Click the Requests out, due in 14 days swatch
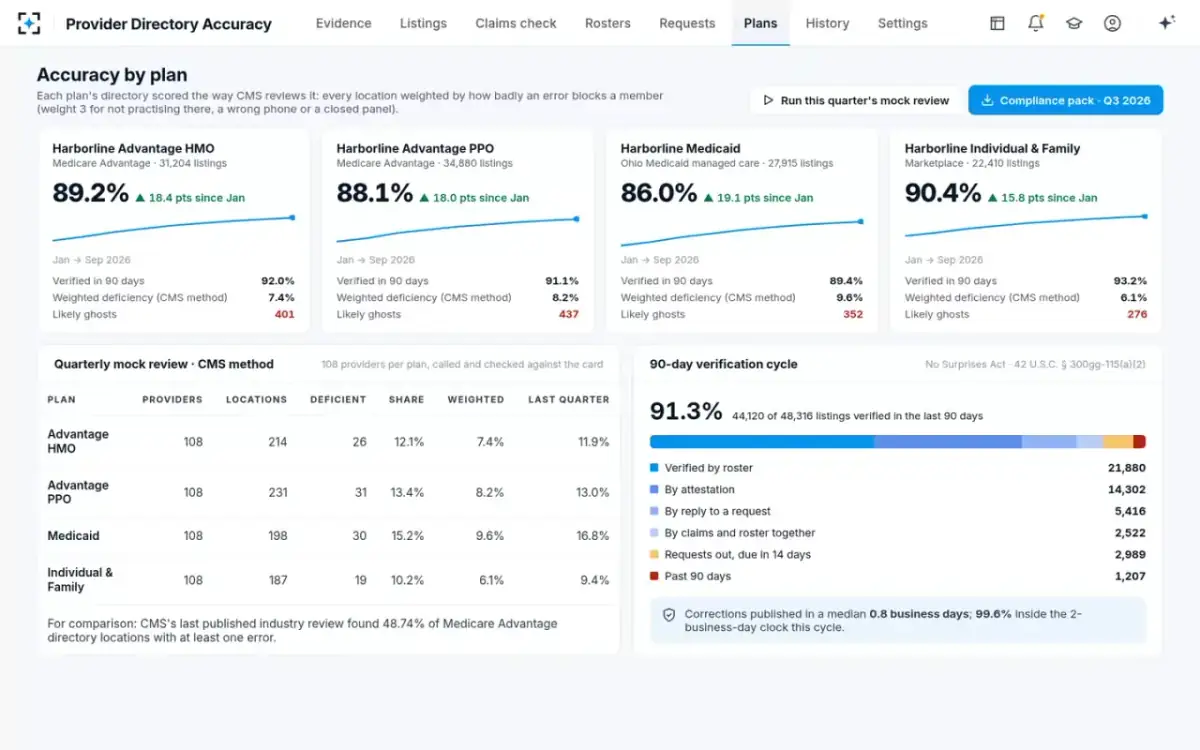The height and width of the screenshot is (750, 1200). click(654, 555)
